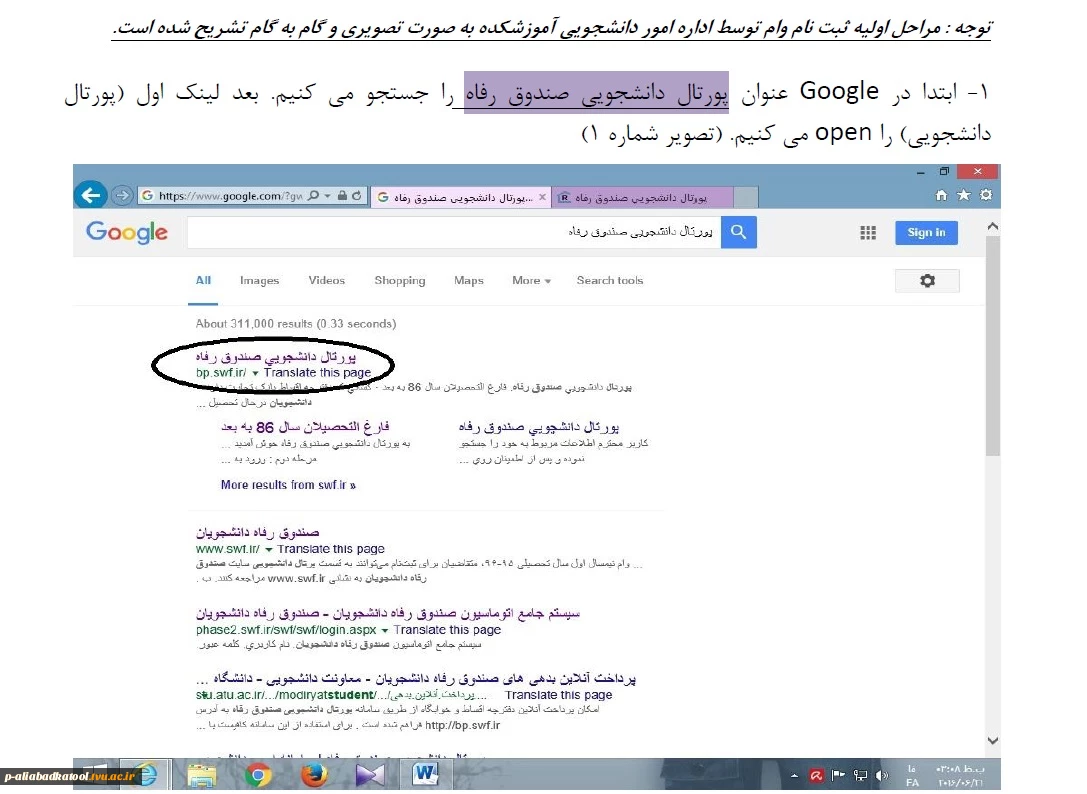The width and height of the screenshot is (1087, 794).
Task: Click the vertical scrollbar thumb
Action: click(993, 346)
